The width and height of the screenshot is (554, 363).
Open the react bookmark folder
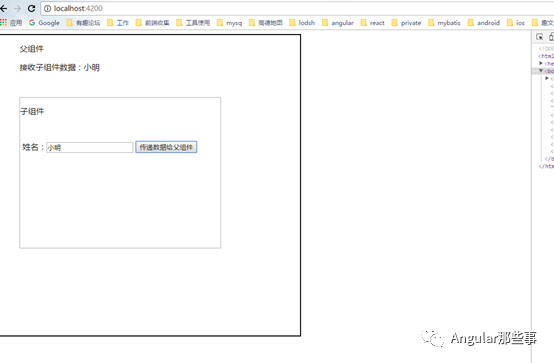tap(372, 23)
